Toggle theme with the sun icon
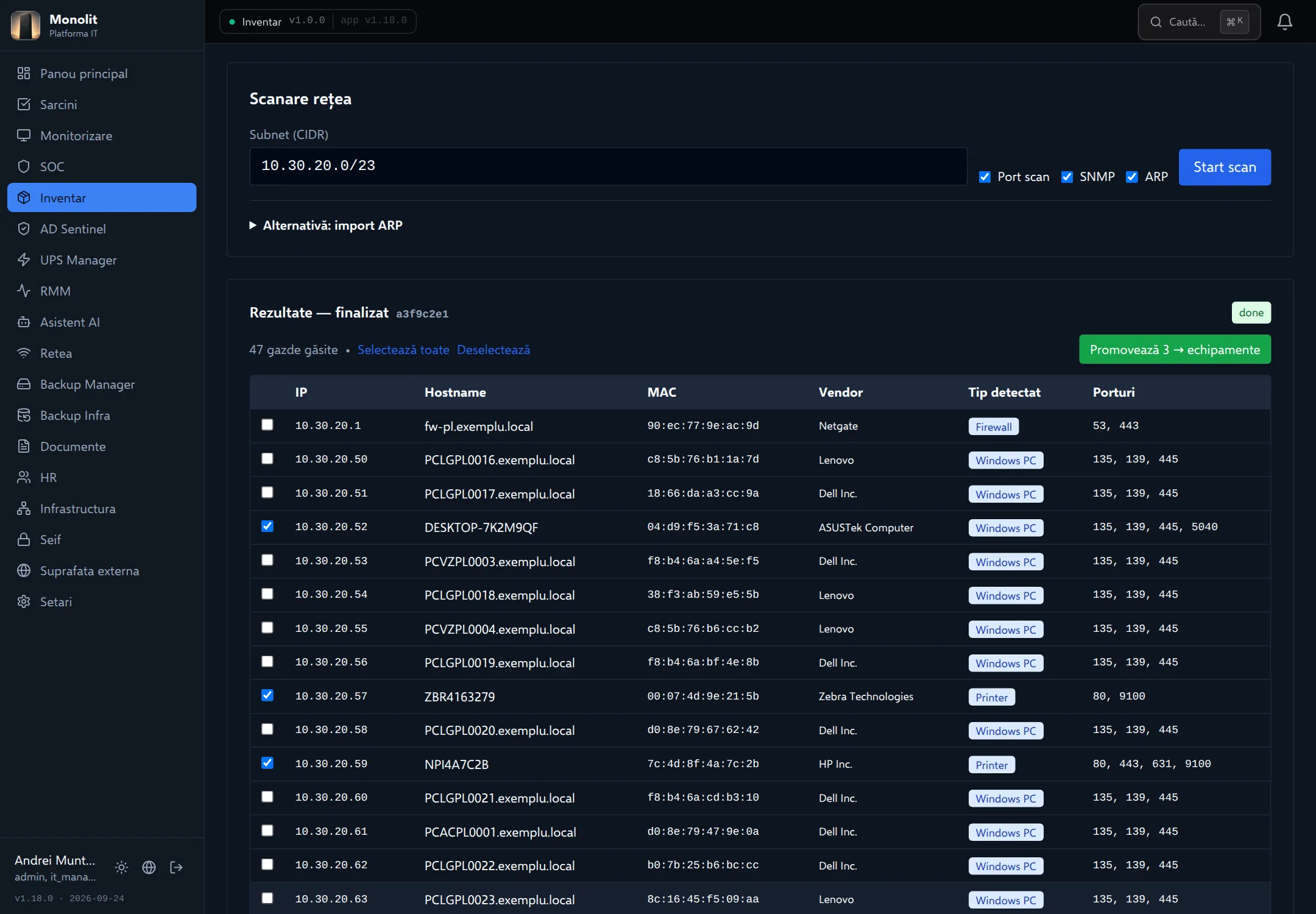Viewport: 1316px width, 914px height. 121,867
